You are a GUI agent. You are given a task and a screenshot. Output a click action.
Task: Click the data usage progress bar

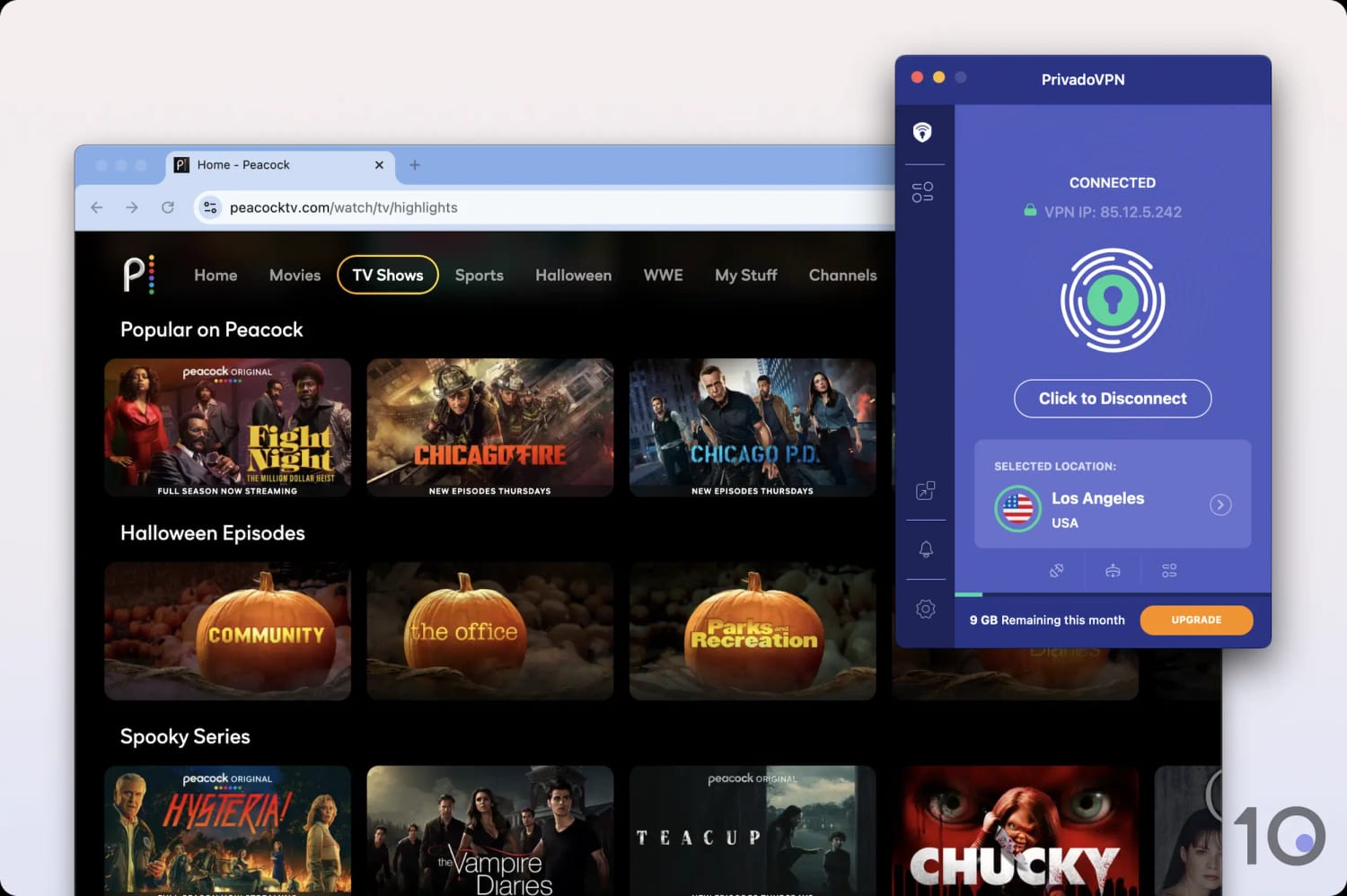971,594
